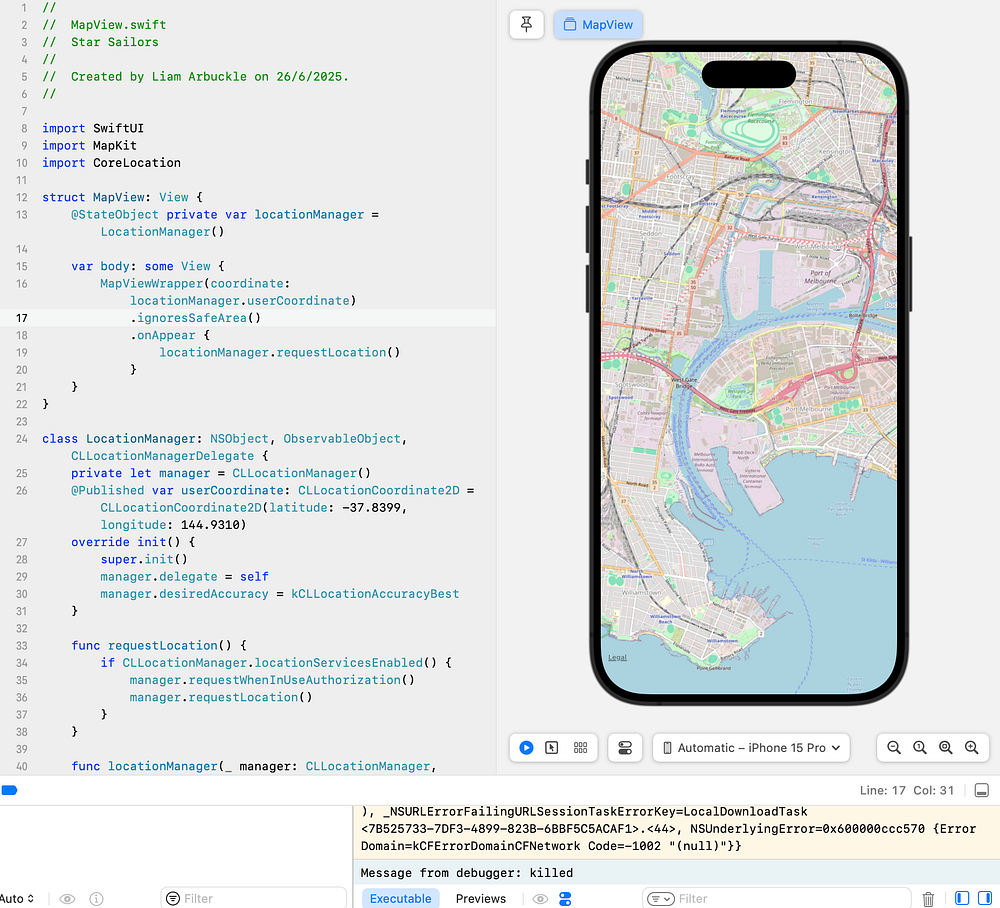
Task: Open the Auto variables scope dropdown
Action: click(x=18, y=898)
